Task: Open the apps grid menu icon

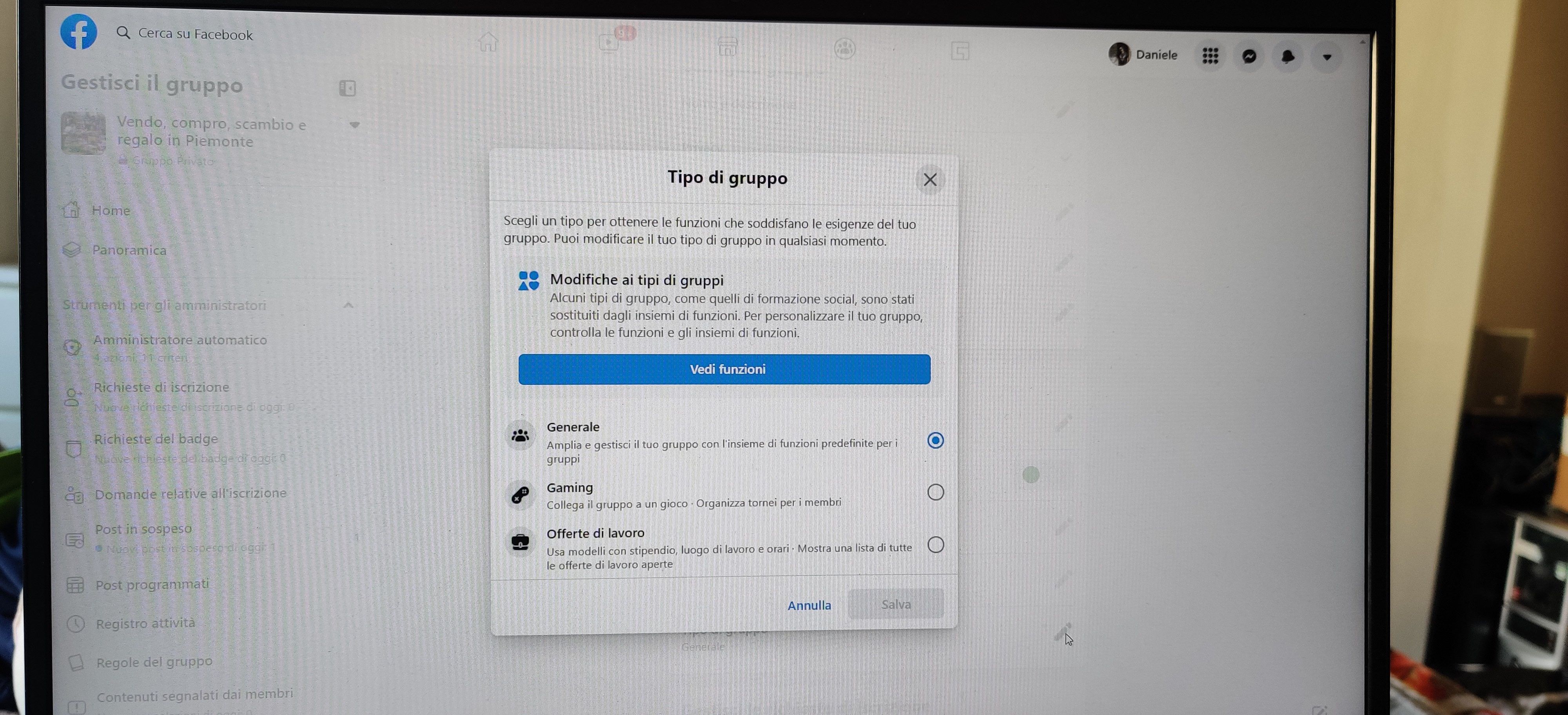Action: point(1210,56)
